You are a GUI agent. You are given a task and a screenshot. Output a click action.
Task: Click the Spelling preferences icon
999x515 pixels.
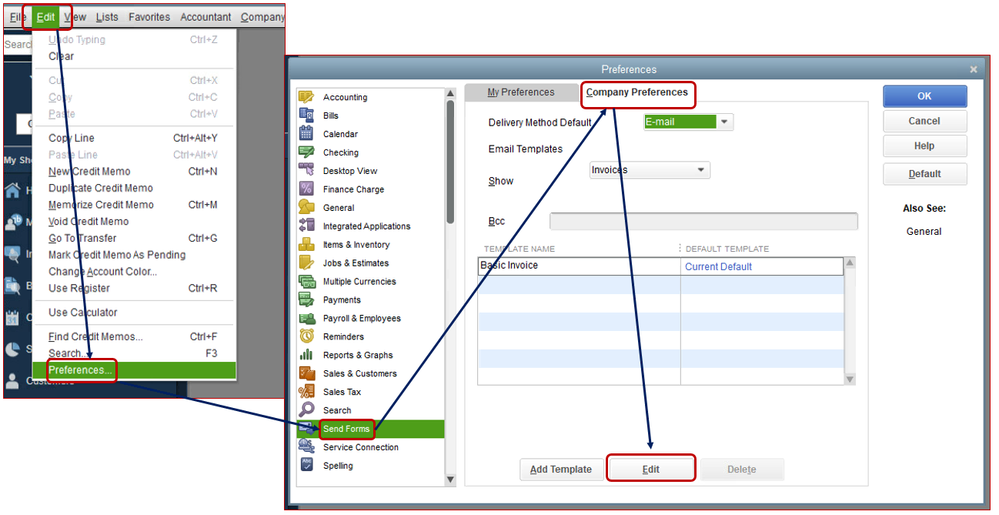click(x=306, y=465)
